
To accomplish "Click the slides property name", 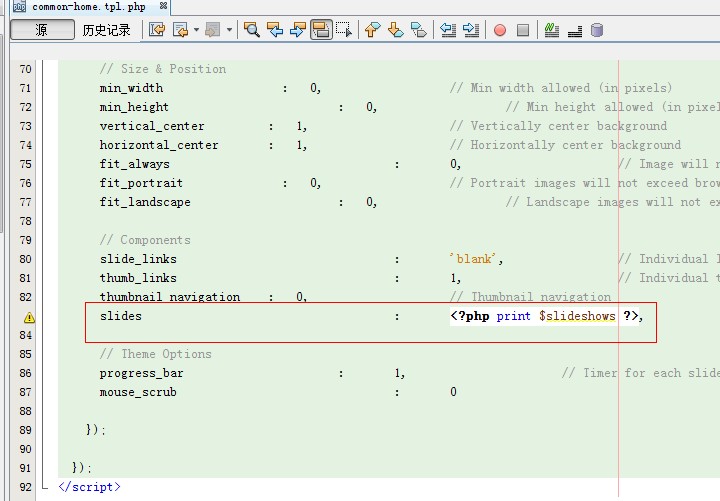I will [121, 316].
